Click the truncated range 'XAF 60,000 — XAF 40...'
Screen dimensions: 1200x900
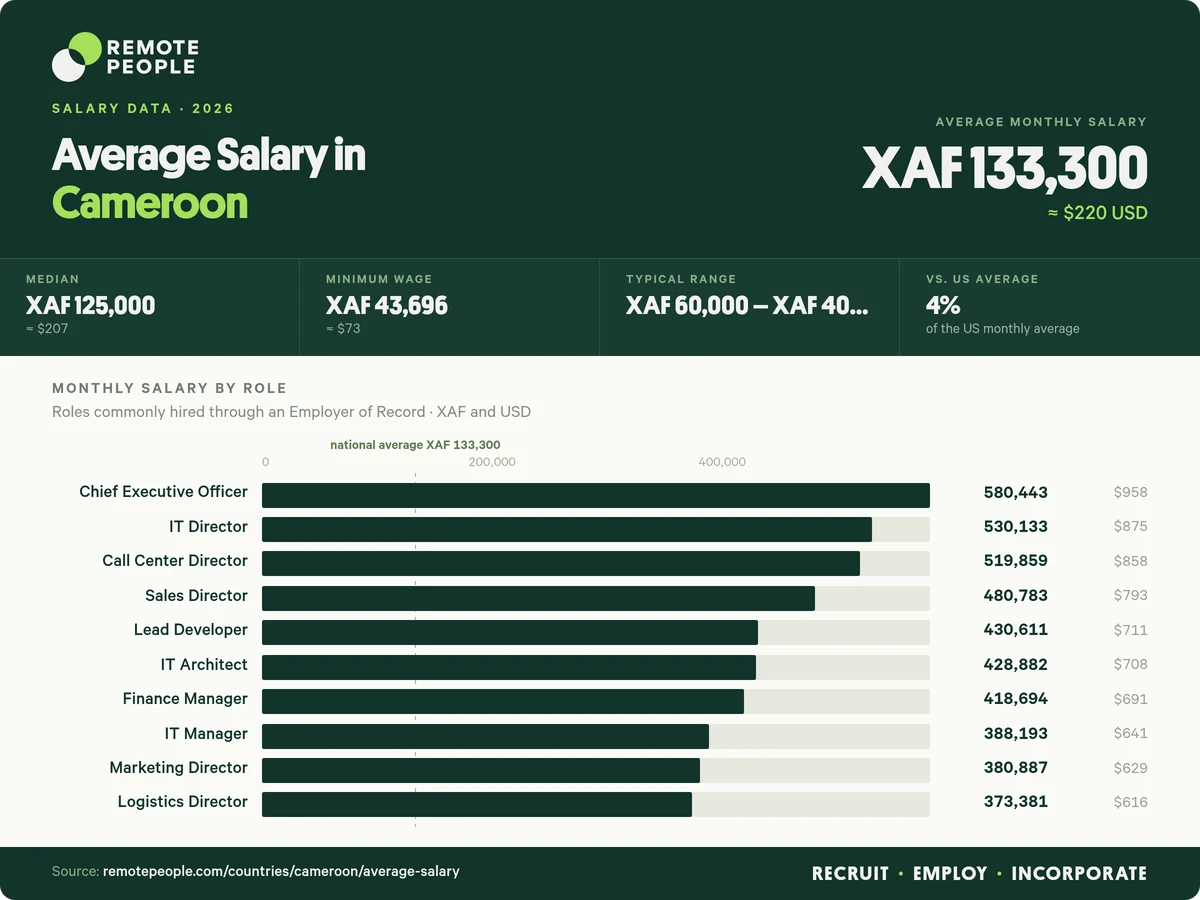point(747,305)
